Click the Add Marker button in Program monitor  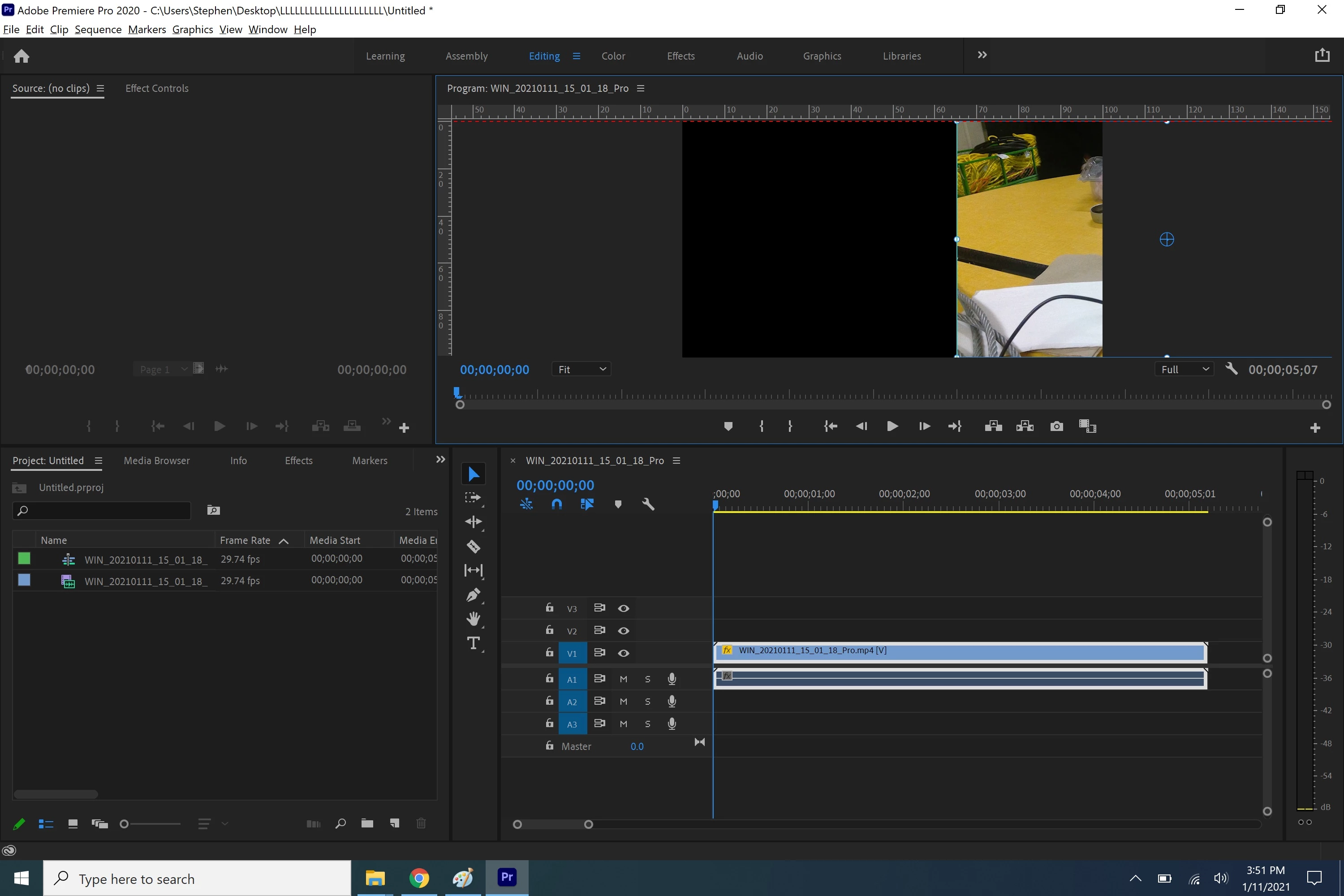pyautogui.click(x=728, y=426)
